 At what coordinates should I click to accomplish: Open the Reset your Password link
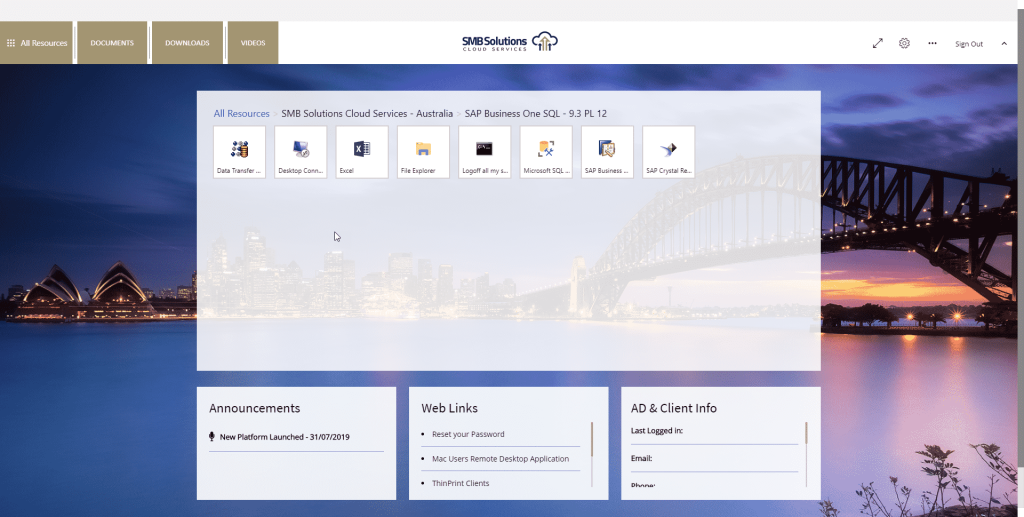point(468,434)
